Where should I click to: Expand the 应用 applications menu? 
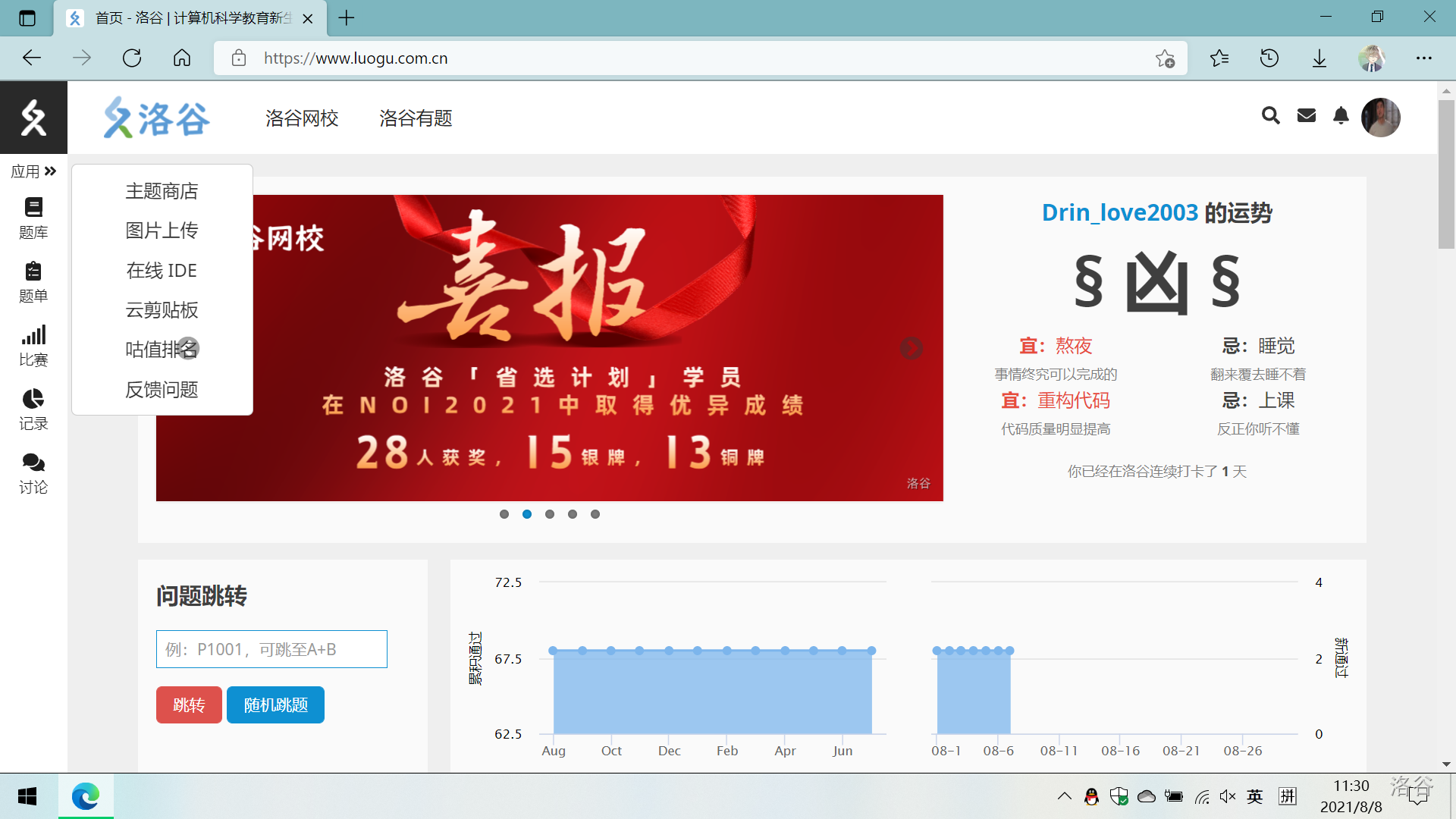click(x=33, y=171)
